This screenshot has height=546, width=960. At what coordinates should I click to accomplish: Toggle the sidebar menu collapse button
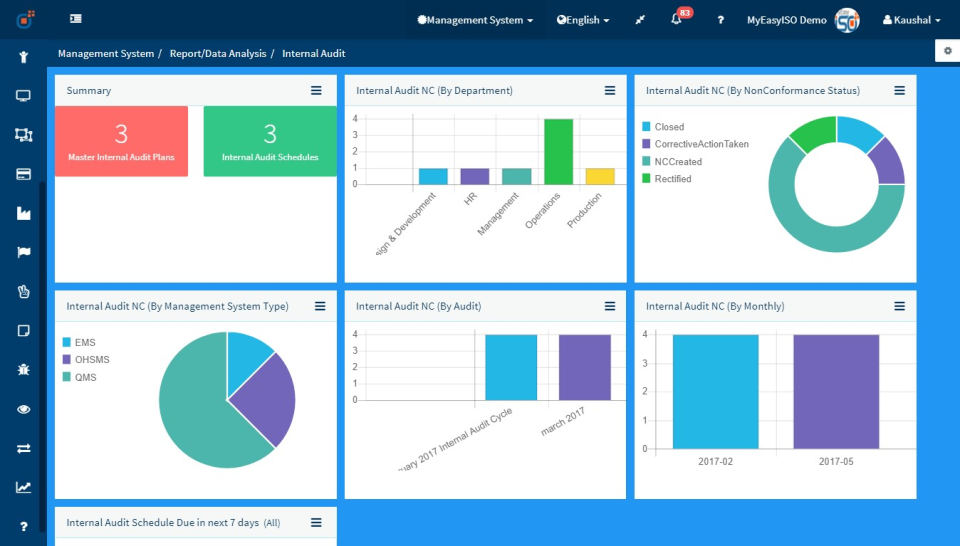[x=76, y=19]
